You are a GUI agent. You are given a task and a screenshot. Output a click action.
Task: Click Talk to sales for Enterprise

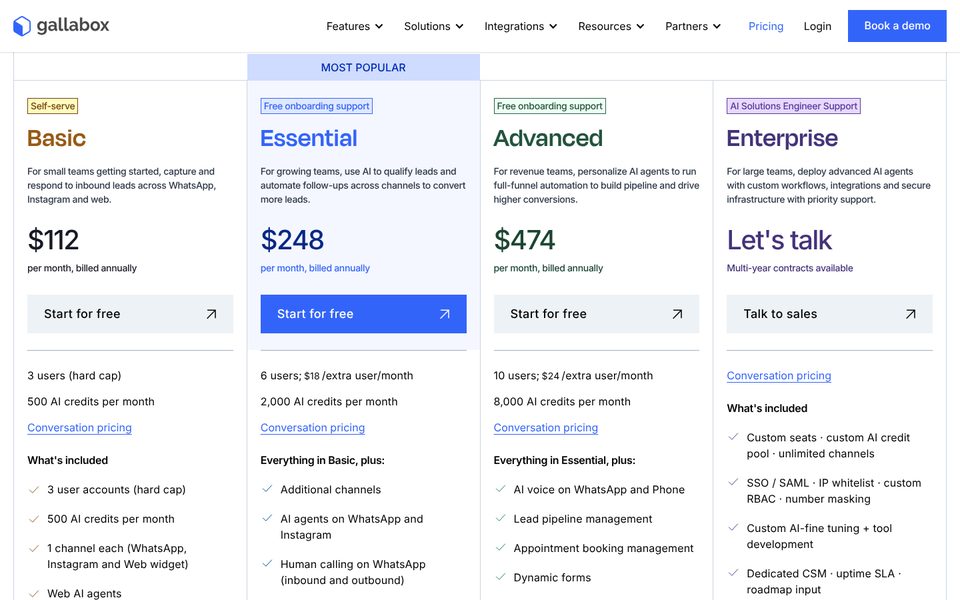(830, 314)
